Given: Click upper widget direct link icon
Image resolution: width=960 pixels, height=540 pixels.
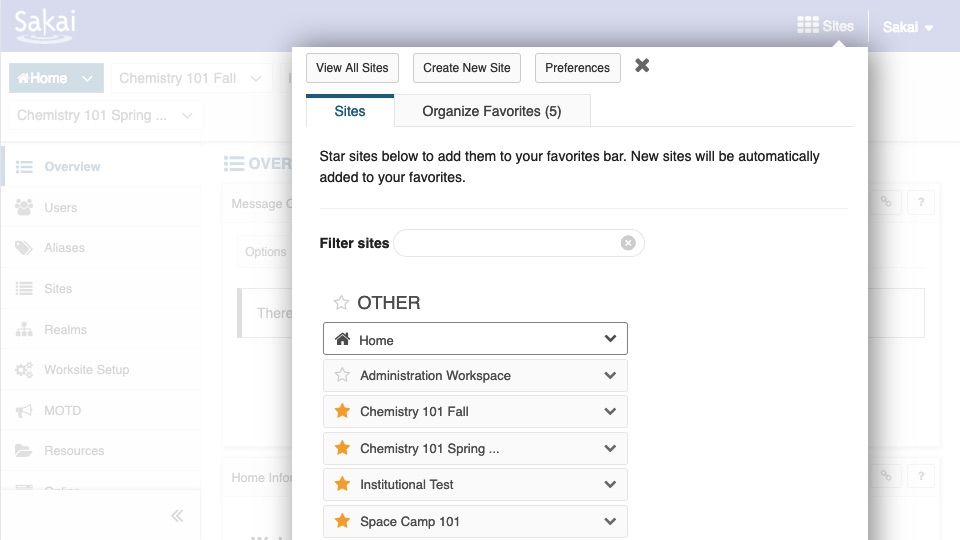Looking at the screenshot, I should coord(886,202).
